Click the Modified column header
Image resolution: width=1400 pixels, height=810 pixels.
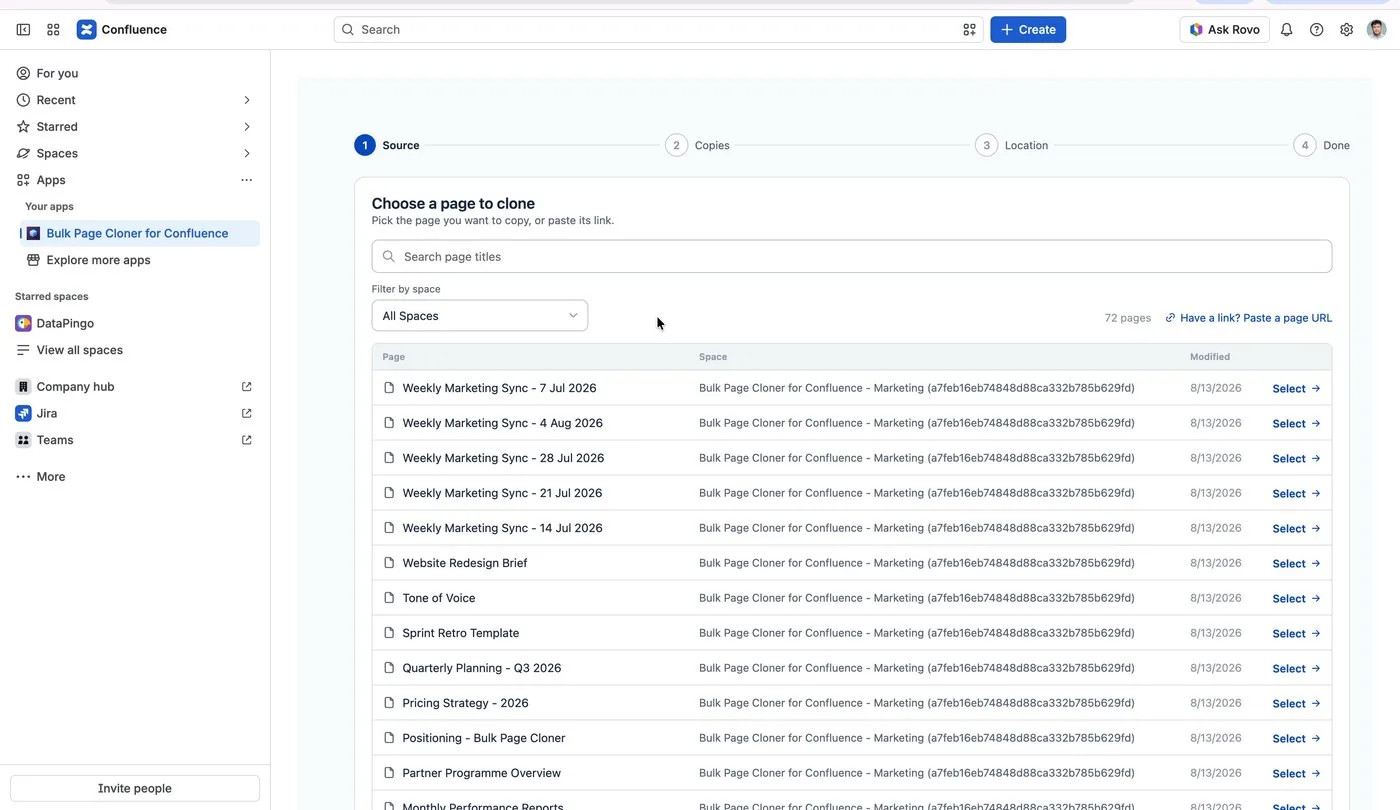click(x=1210, y=357)
